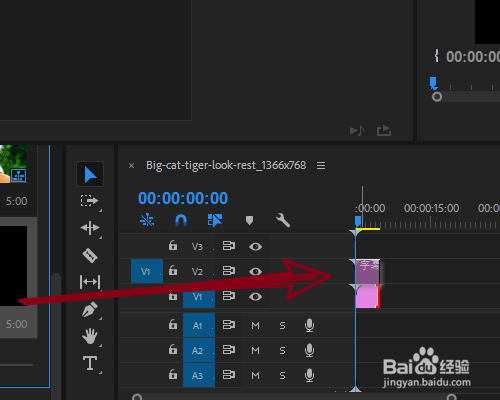Image resolution: width=500 pixels, height=400 pixels.
Task: Select the Selection tool arrow
Action: tap(90, 174)
